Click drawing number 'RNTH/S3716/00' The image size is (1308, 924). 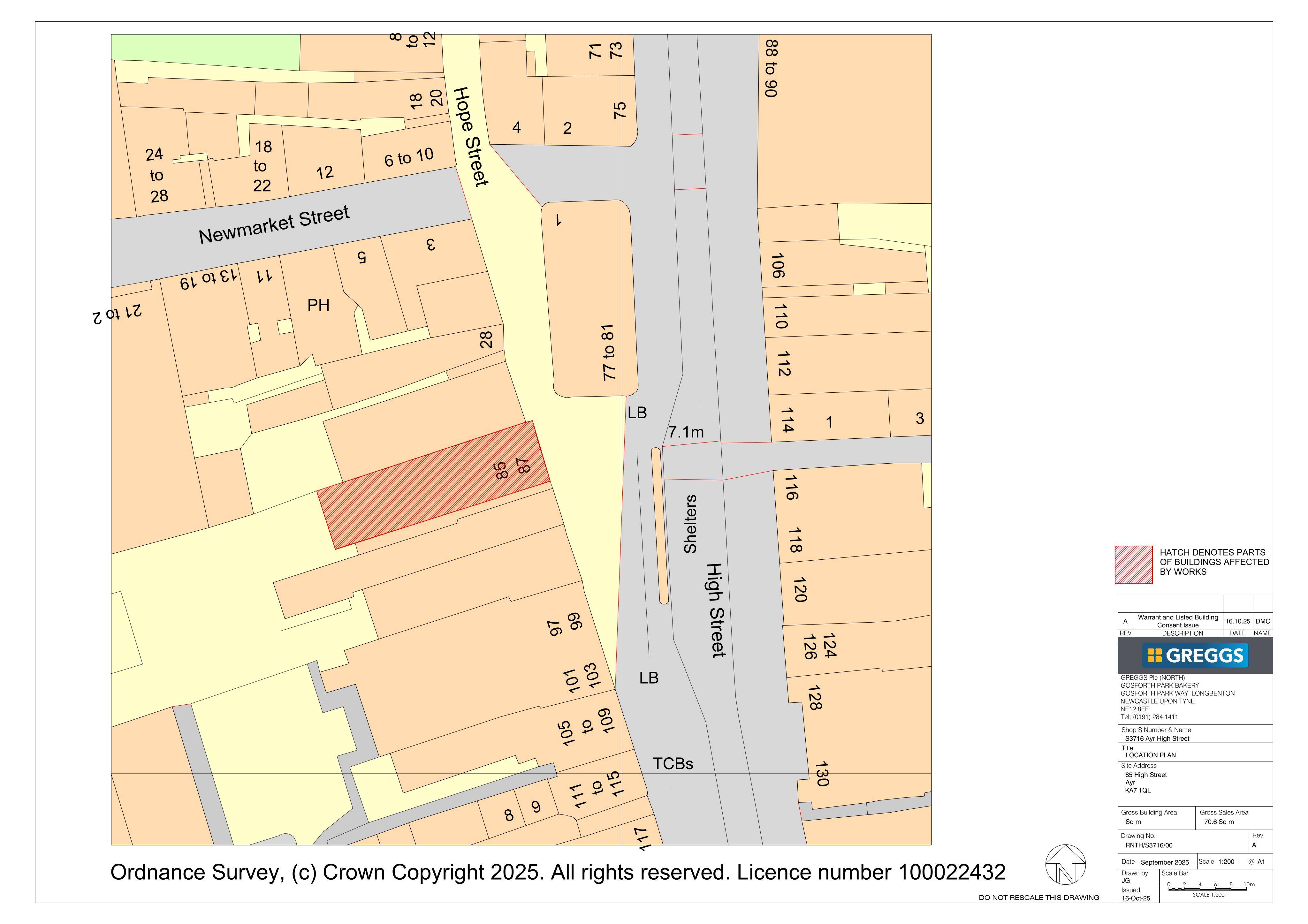click(1148, 845)
